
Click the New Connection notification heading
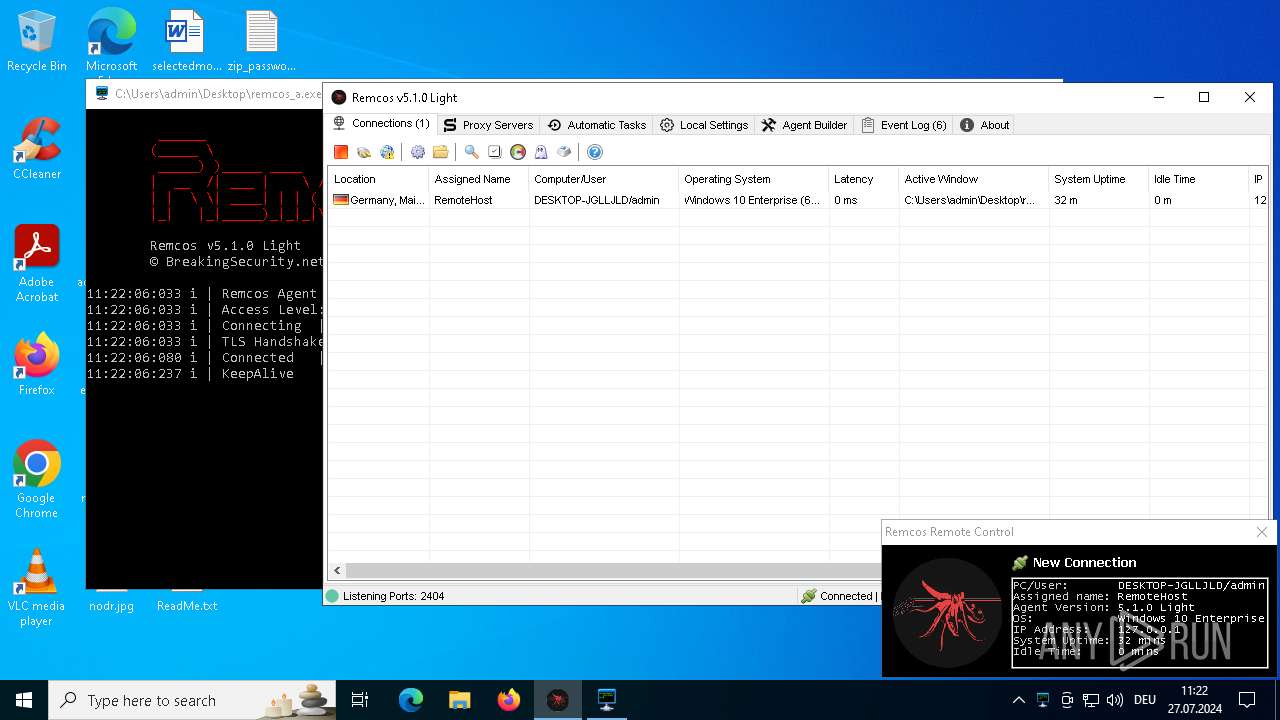[1084, 562]
